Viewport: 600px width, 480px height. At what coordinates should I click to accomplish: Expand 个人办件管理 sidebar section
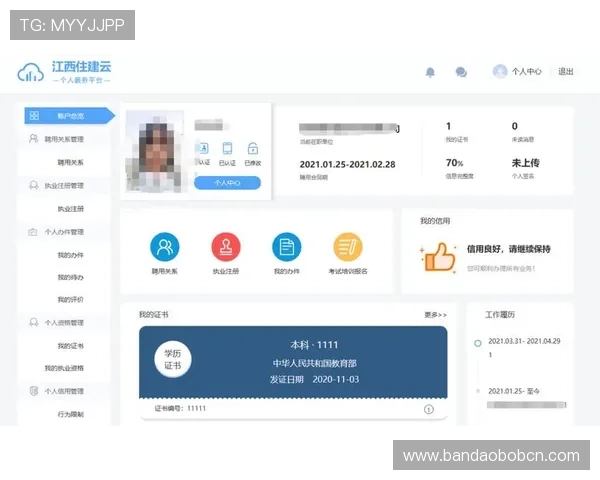(64, 232)
